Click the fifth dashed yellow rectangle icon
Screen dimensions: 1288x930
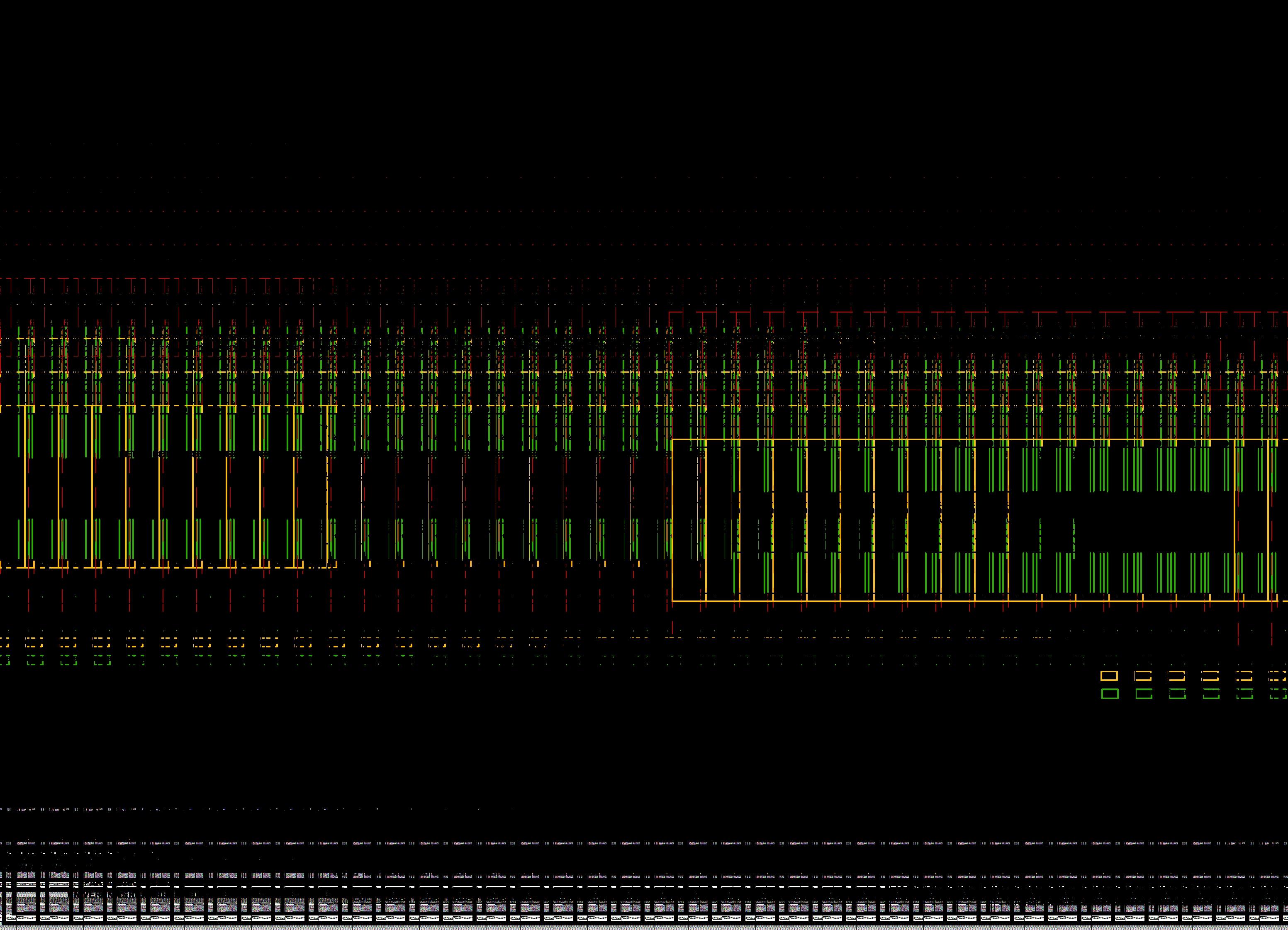pyautogui.click(x=1244, y=676)
